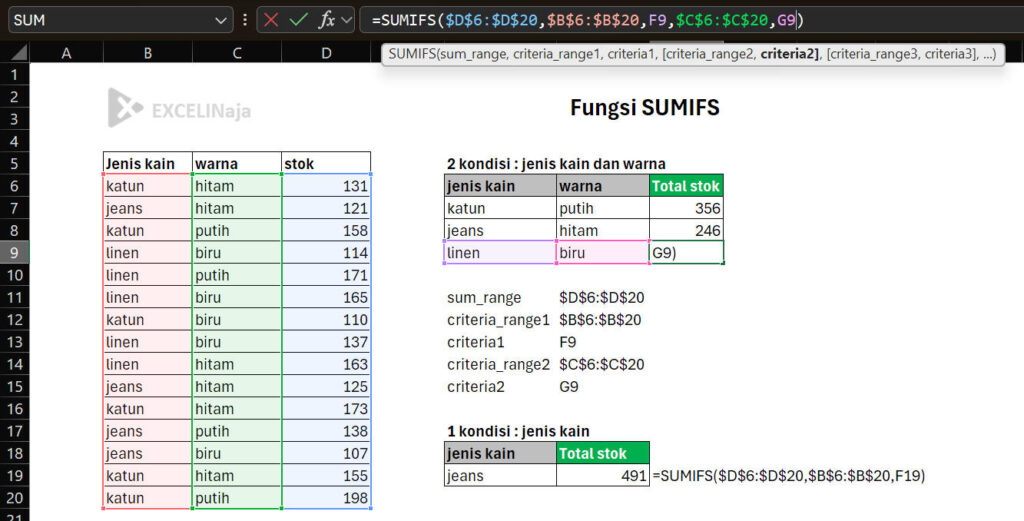
Task: Click the 'Fungsi SUMIFS' title
Action: click(645, 107)
